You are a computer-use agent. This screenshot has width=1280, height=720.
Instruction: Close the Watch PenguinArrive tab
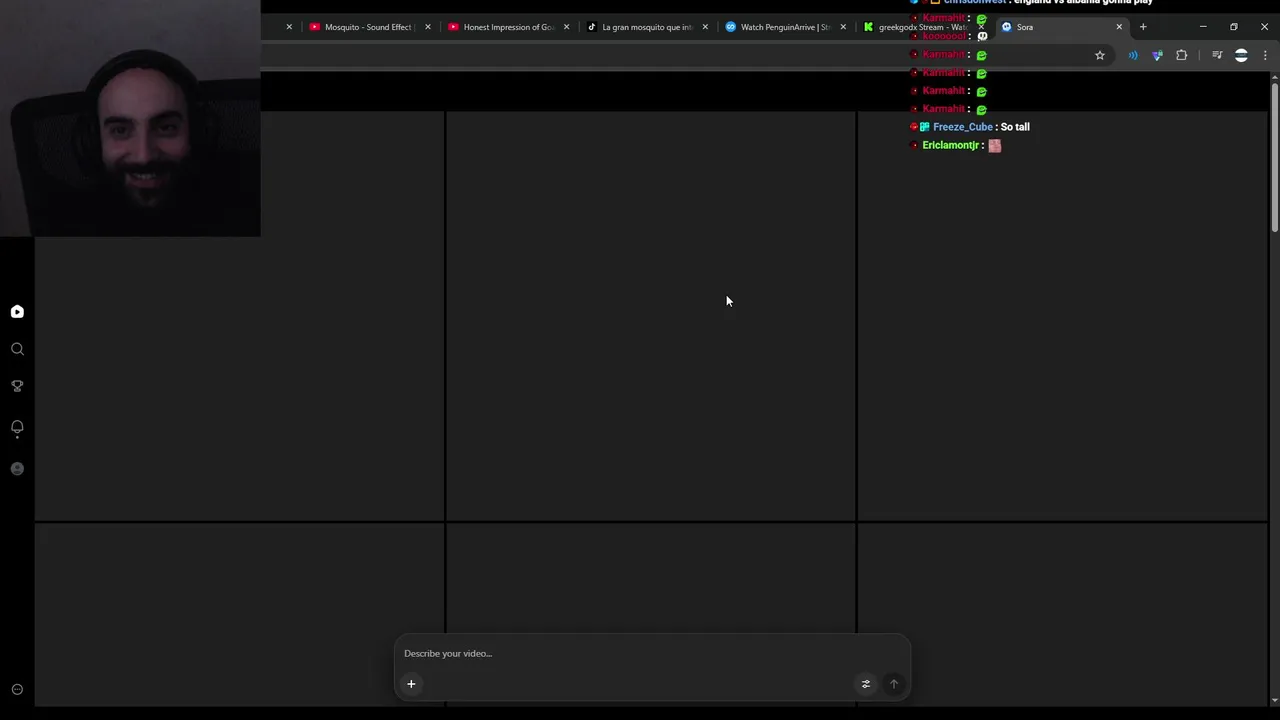click(x=843, y=27)
